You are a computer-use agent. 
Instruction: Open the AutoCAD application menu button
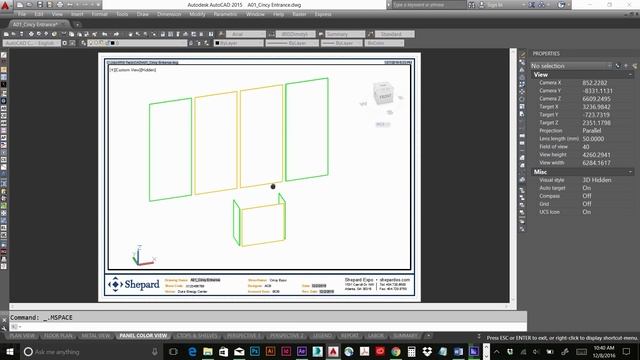coord(5,5)
